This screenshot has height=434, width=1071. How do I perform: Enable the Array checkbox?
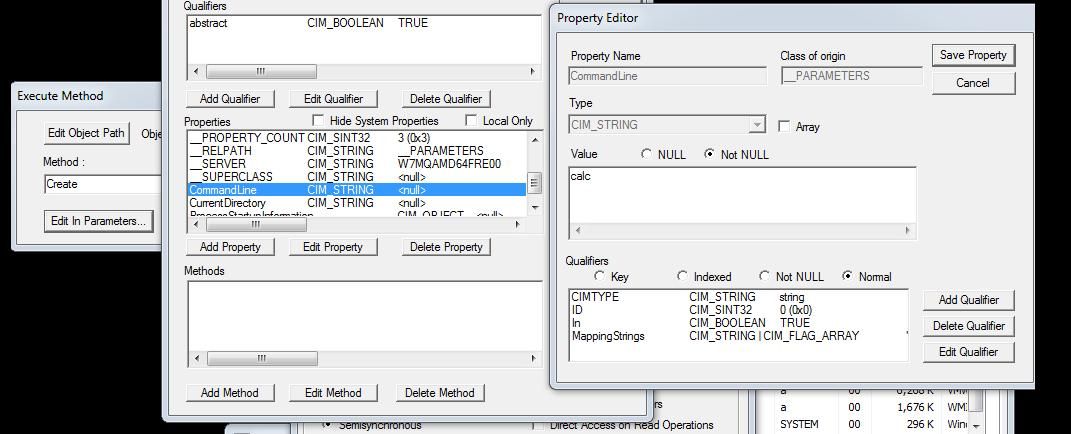pos(784,126)
